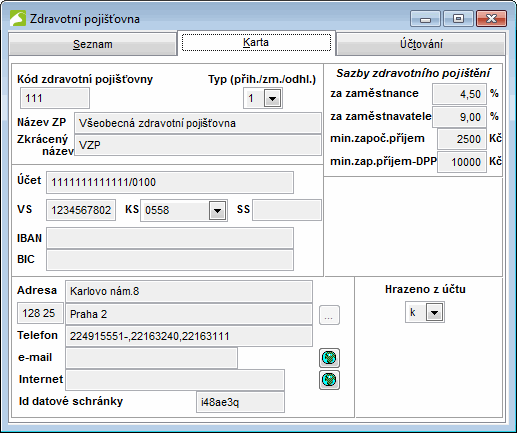Screen dimensions: 517x433
Task: Click the min.započ.příjem field 2500
Action: 462,139
